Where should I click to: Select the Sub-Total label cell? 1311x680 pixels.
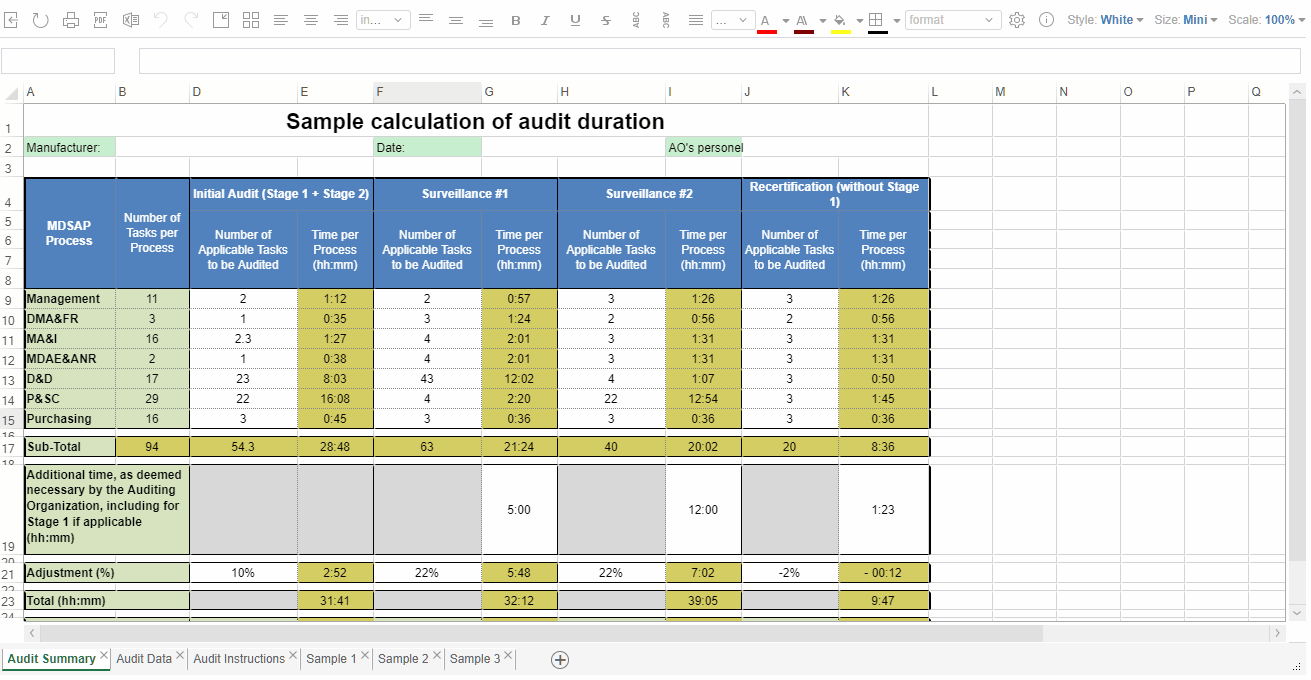[x=70, y=447]
